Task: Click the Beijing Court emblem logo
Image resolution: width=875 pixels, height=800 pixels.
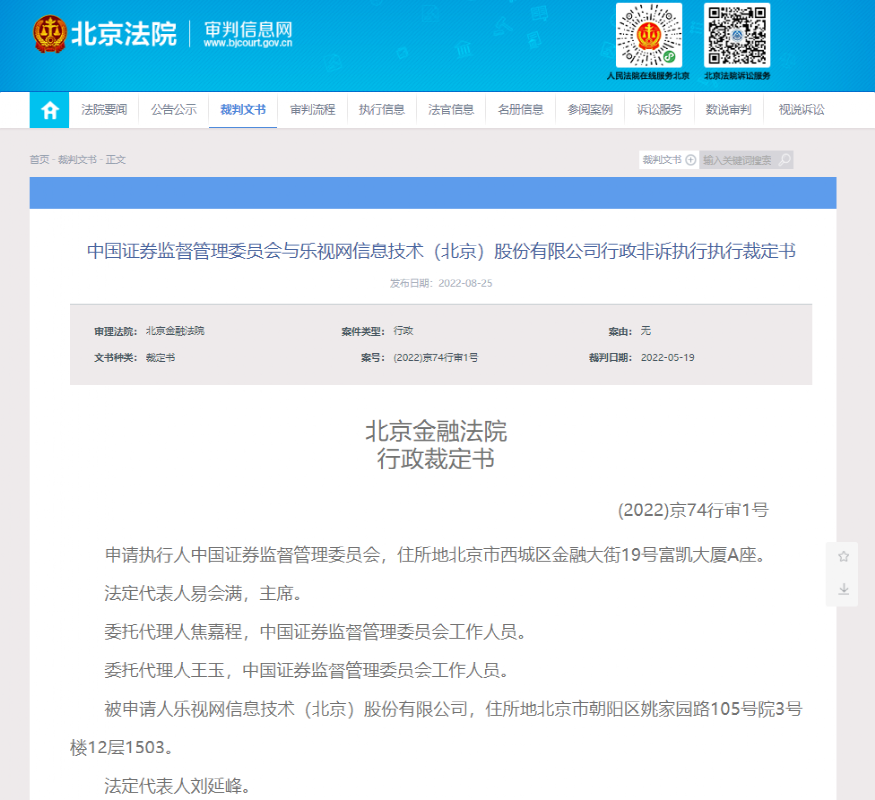Action: 50,34
